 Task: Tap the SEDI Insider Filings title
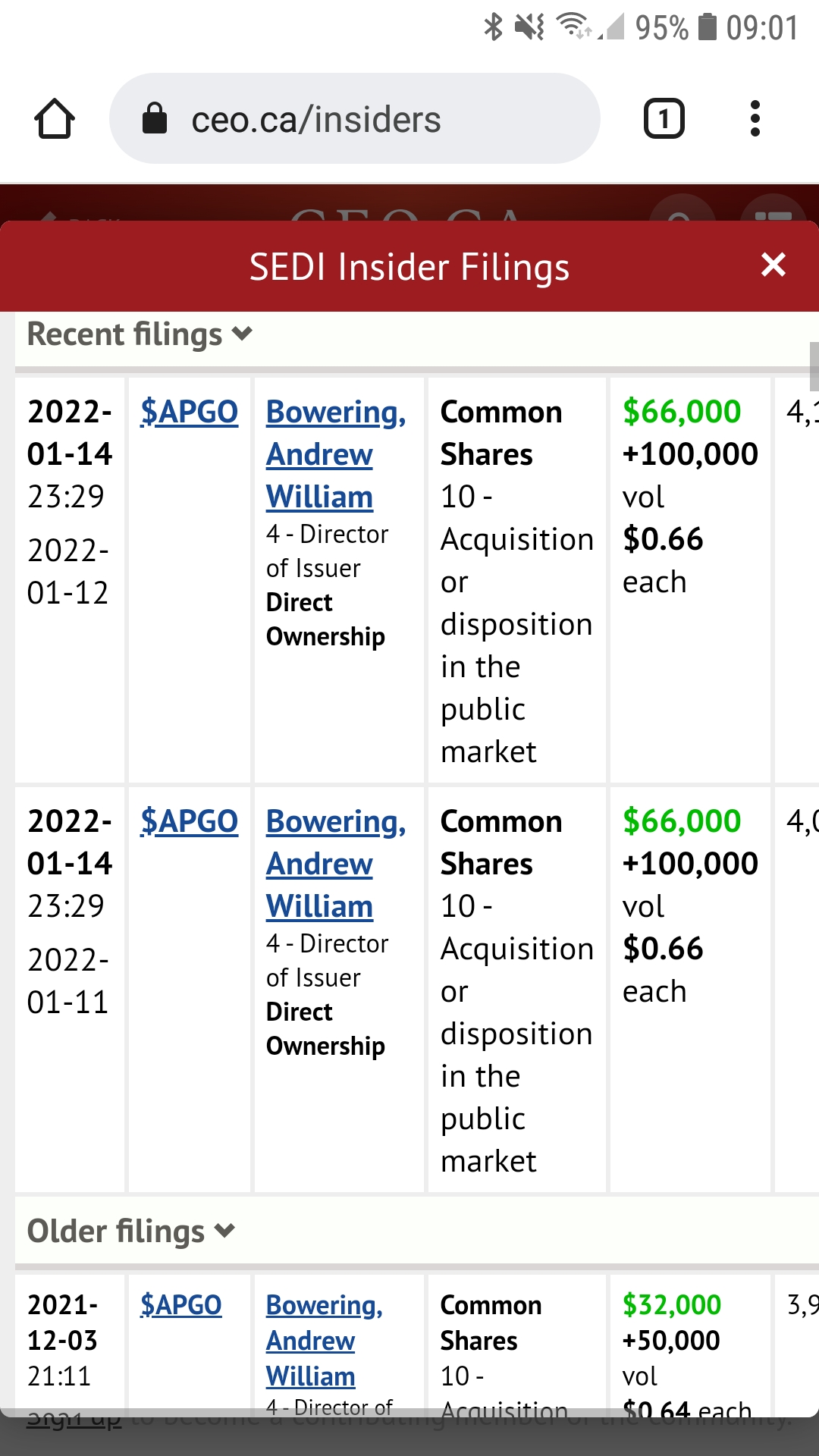coord(409,267)
